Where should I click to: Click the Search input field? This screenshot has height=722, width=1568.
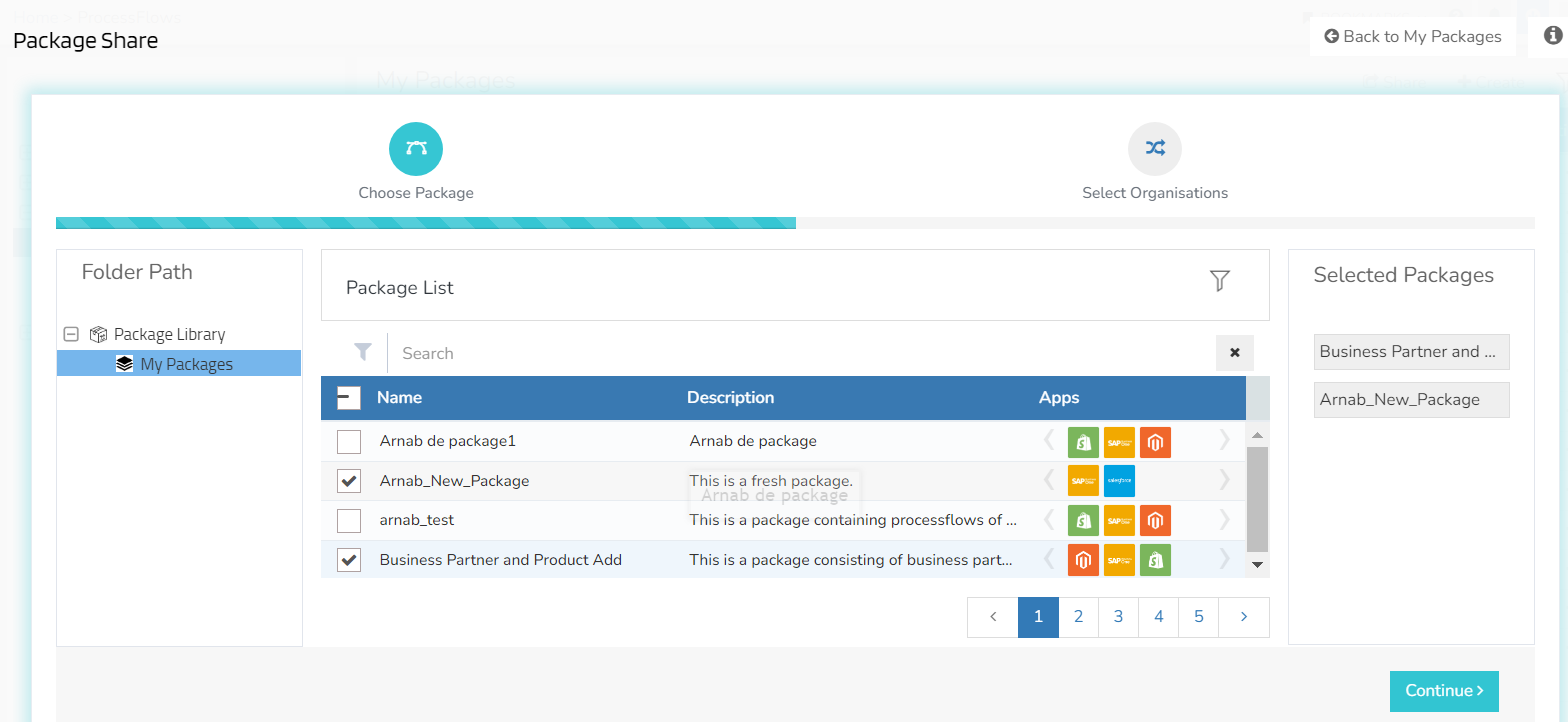pos(800,353)
